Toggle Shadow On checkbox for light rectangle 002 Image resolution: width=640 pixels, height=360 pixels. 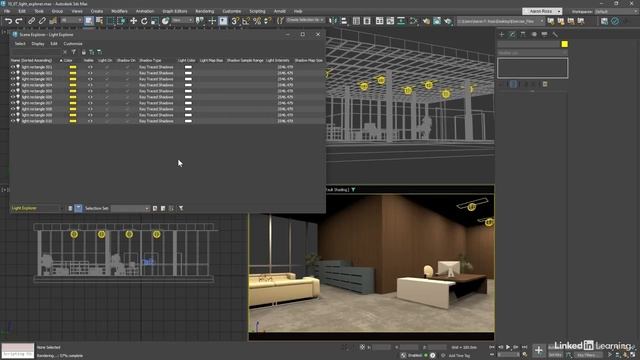click(x=127, y=73)
